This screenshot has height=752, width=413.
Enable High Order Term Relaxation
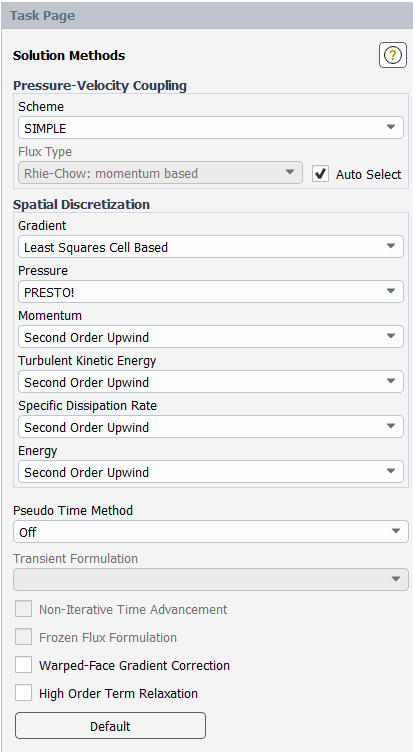(x=24, y=693)
